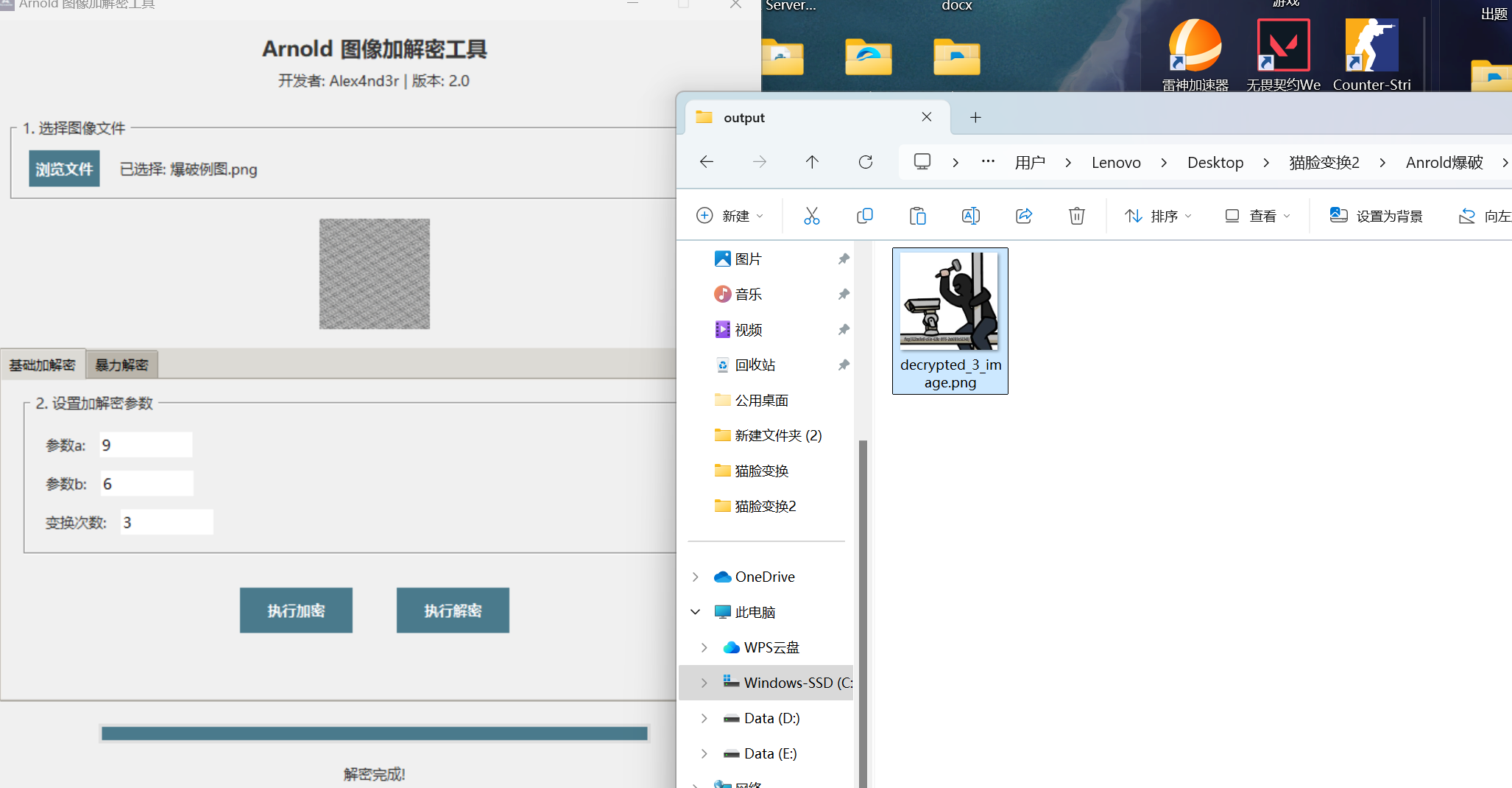Click the 浏览文件 button
The width and height of the screenshot is (1512, 788).
click(64, 168)
